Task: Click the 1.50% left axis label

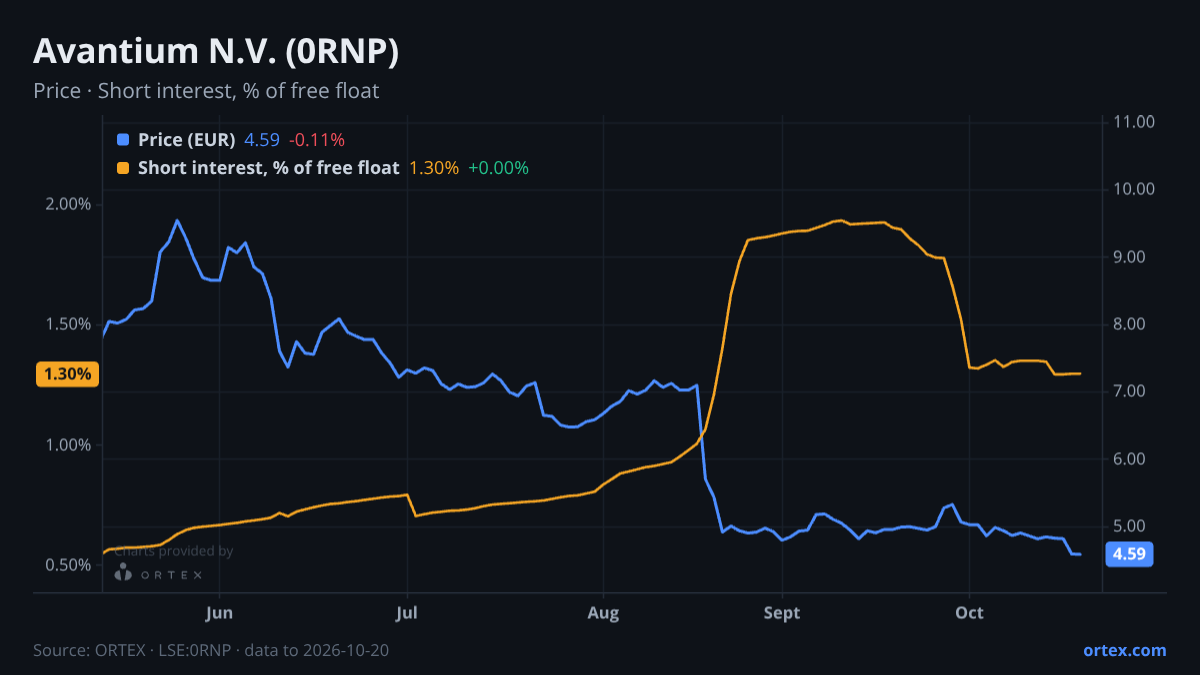Action: (70, 324)
